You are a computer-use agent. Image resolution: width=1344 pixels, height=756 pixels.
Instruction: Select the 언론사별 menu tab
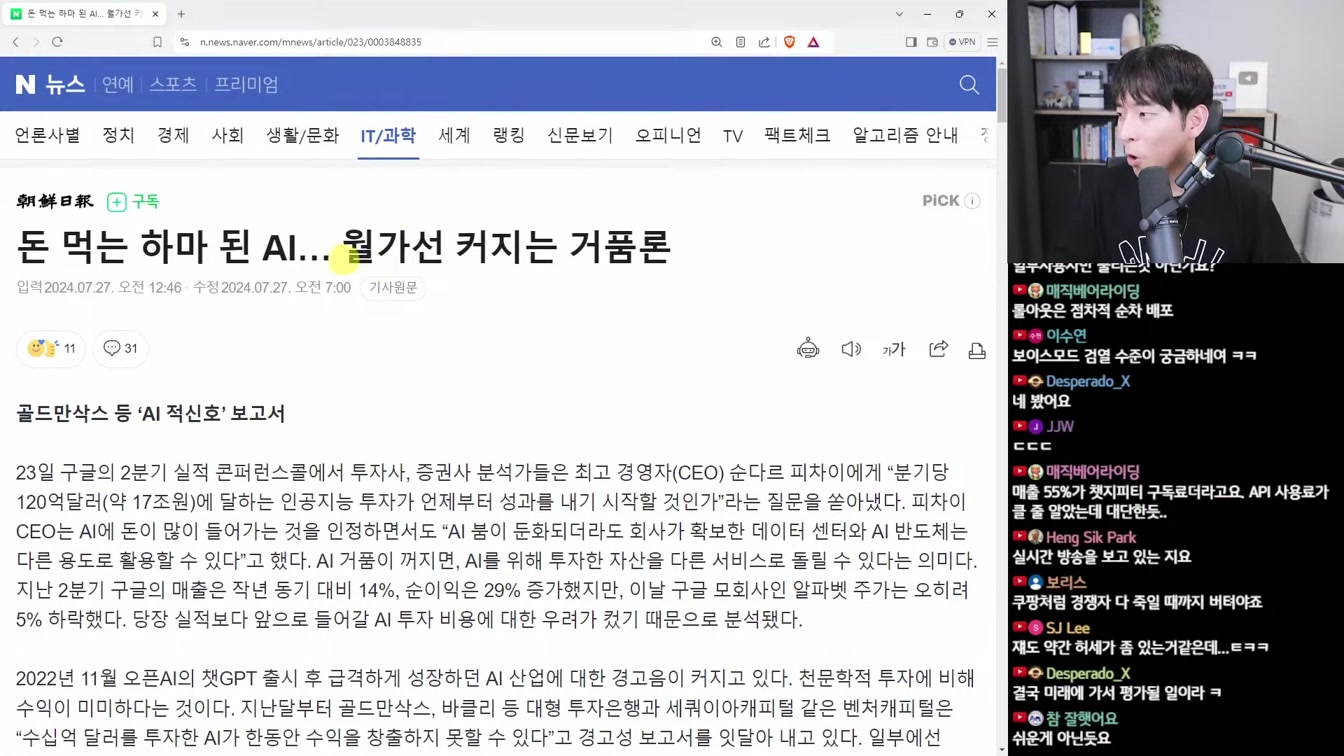click(47, 135)
